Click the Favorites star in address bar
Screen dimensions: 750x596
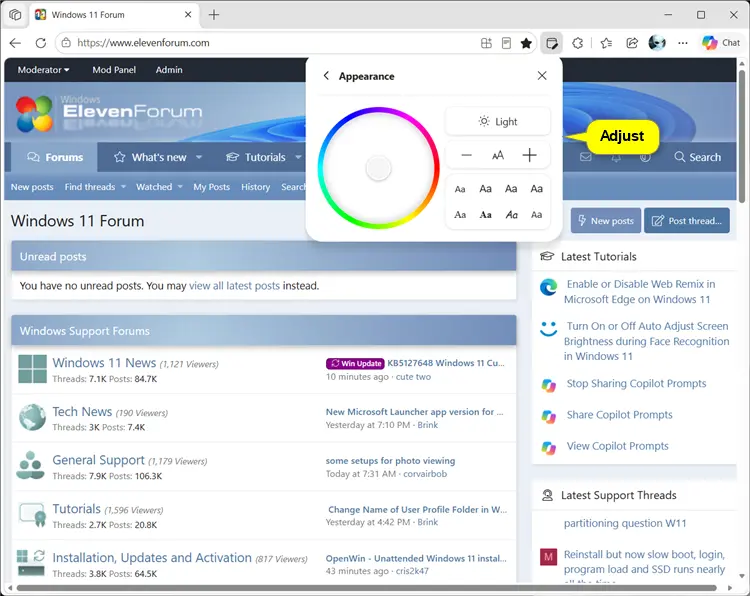pos(526,43)
